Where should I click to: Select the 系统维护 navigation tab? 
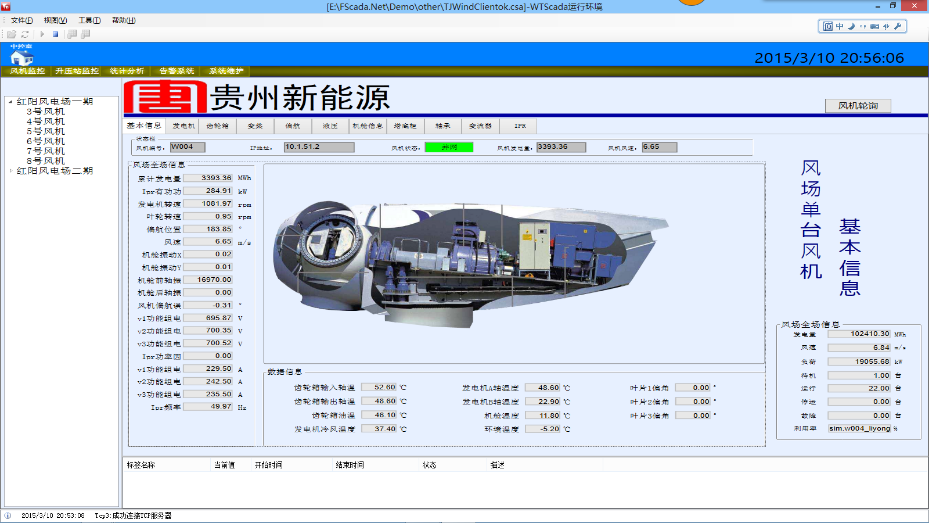[x=226, y=71]
